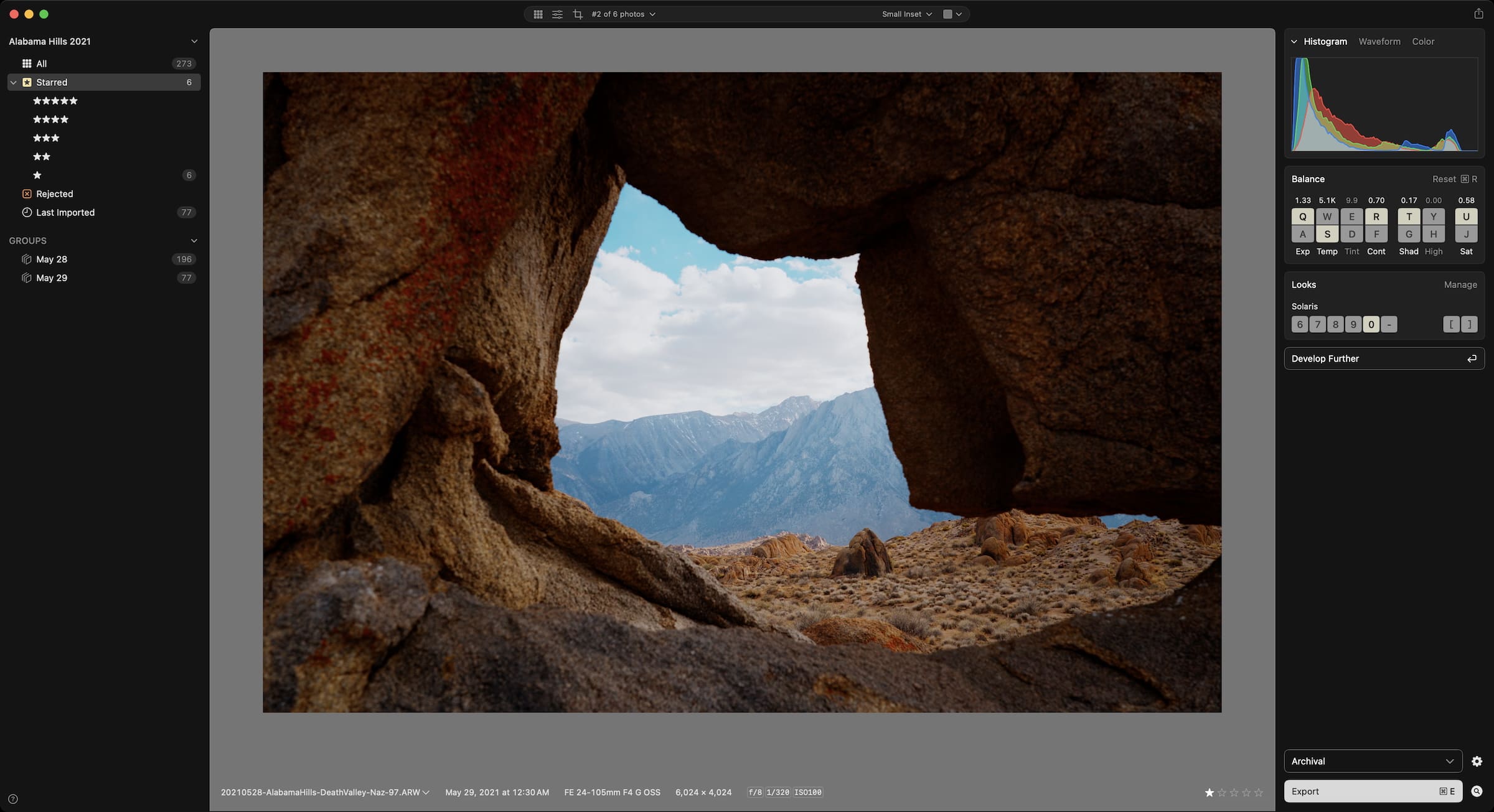The height and width of the screenshot is (812, 1494).
Task: Click the share icon at top right
Action: pyautogui.click(x=1478, y=14)
